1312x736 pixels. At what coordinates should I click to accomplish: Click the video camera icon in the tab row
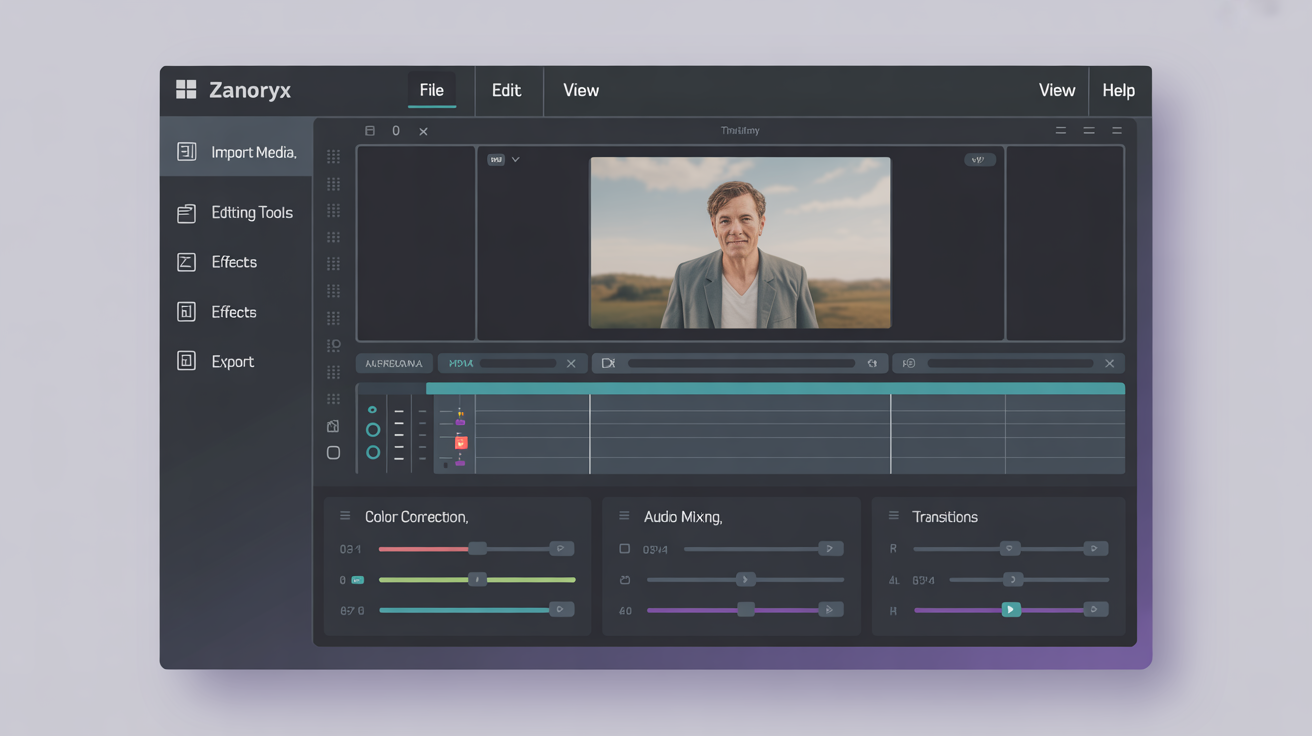(608, 363)
